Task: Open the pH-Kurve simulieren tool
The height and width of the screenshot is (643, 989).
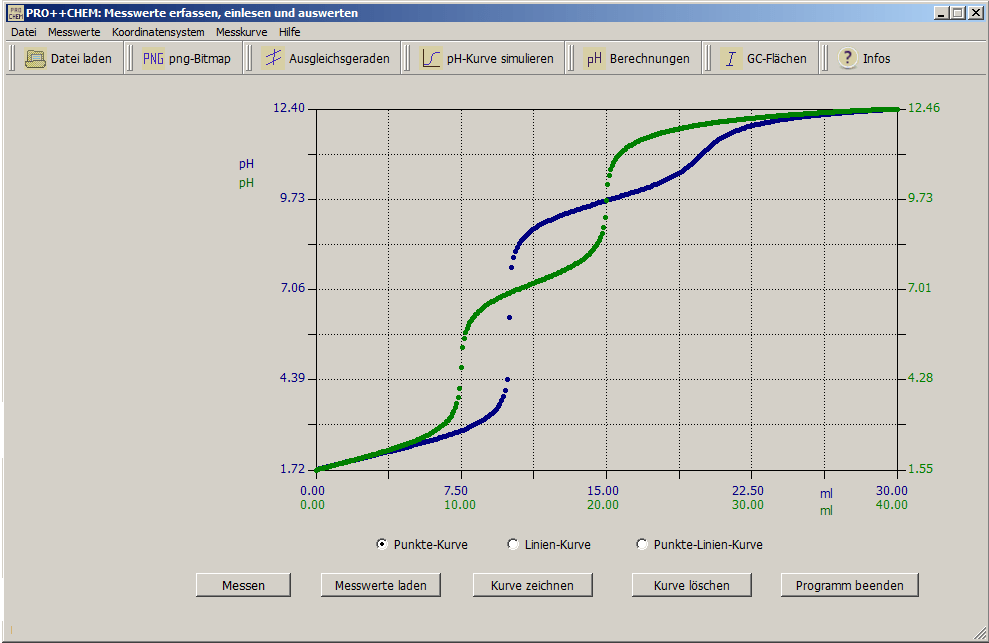Action: pos(487,58)
